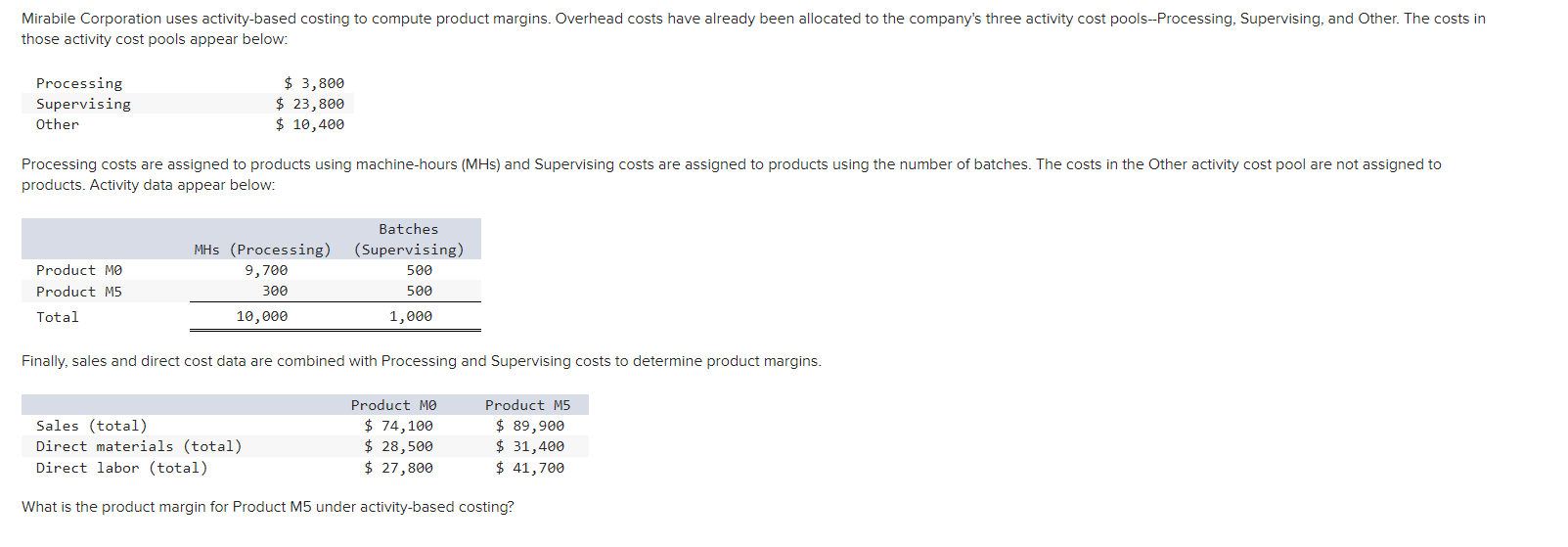
Task: Click the question about Product M5 margin
Action: click(x=268, y=507)
